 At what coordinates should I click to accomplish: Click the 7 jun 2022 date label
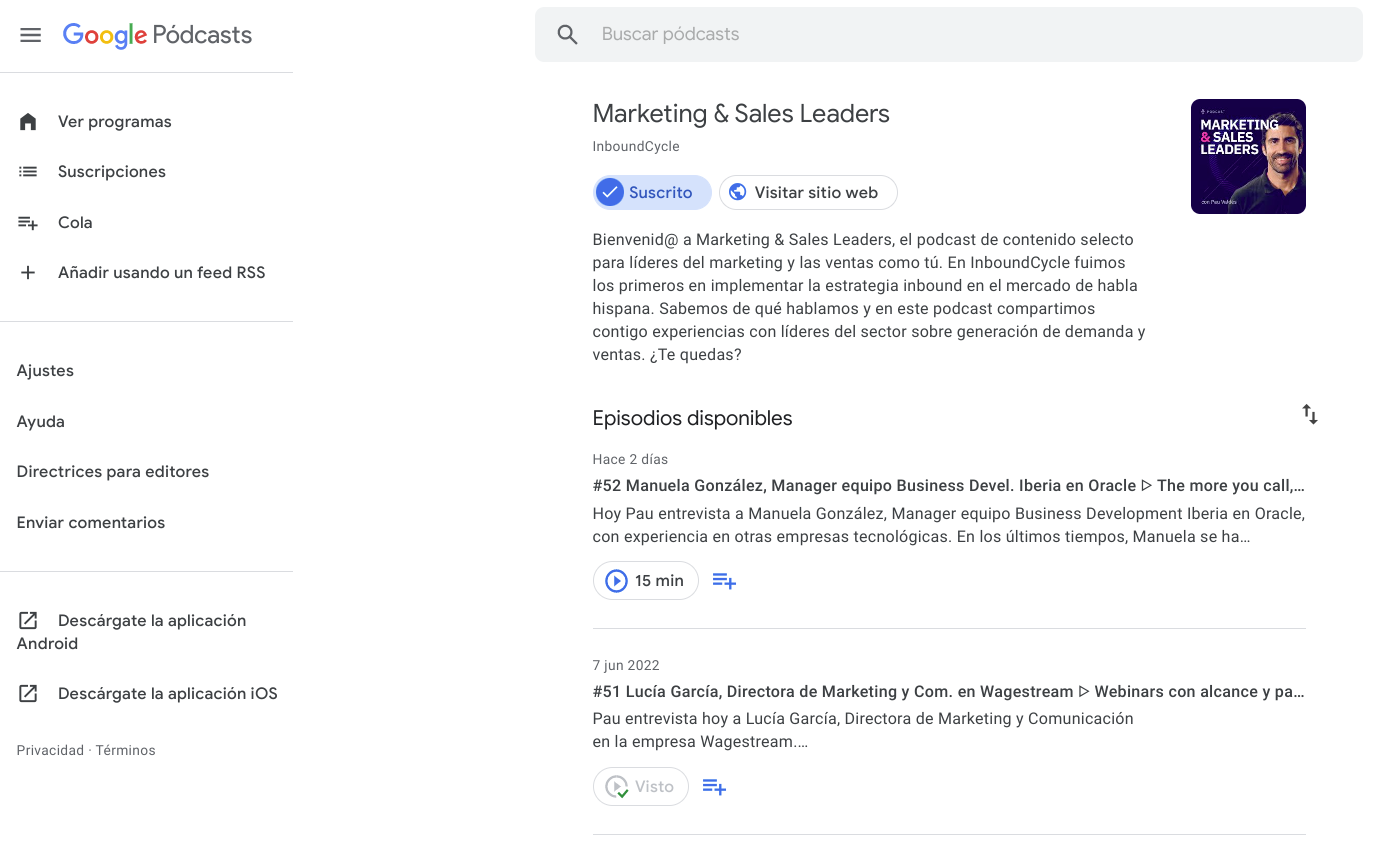(x=626, y=666)
